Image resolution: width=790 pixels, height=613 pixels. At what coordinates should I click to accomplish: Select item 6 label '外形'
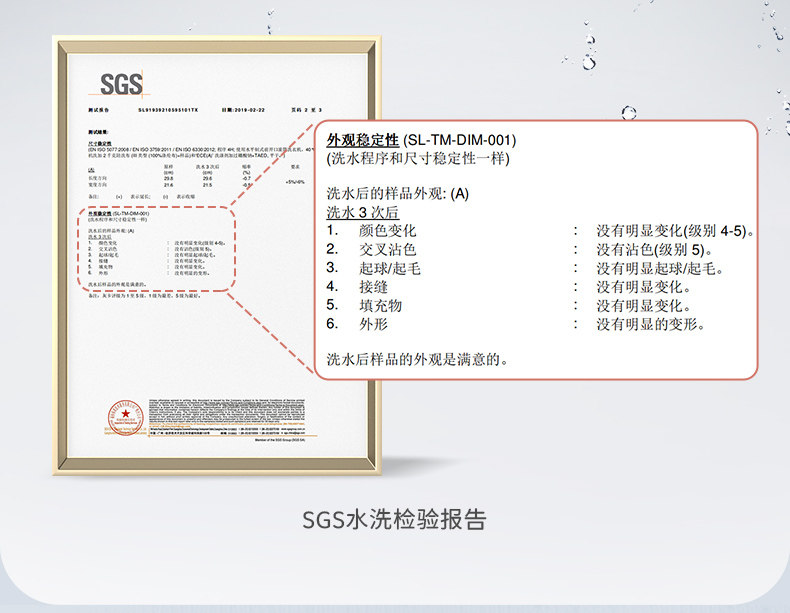(373, 324)
